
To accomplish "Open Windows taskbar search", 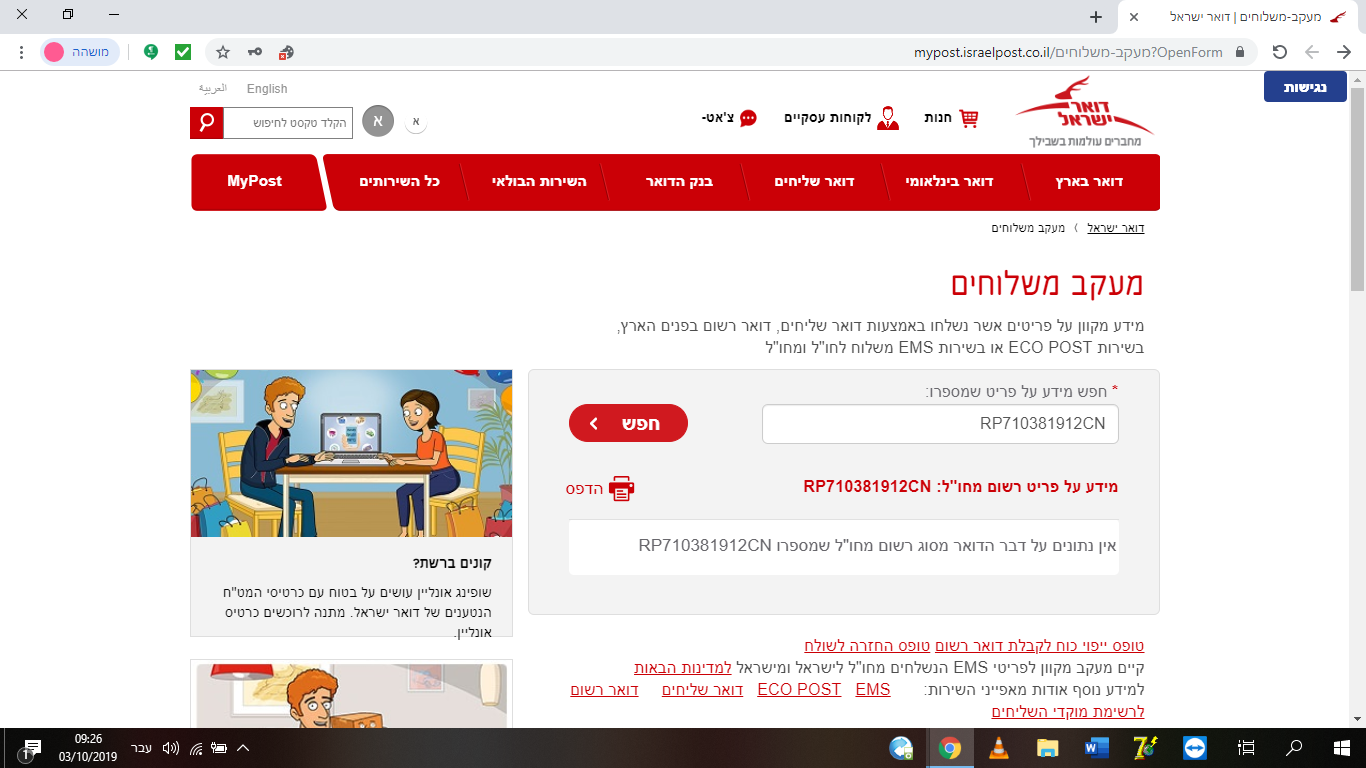I will (x=1294, y=748).
